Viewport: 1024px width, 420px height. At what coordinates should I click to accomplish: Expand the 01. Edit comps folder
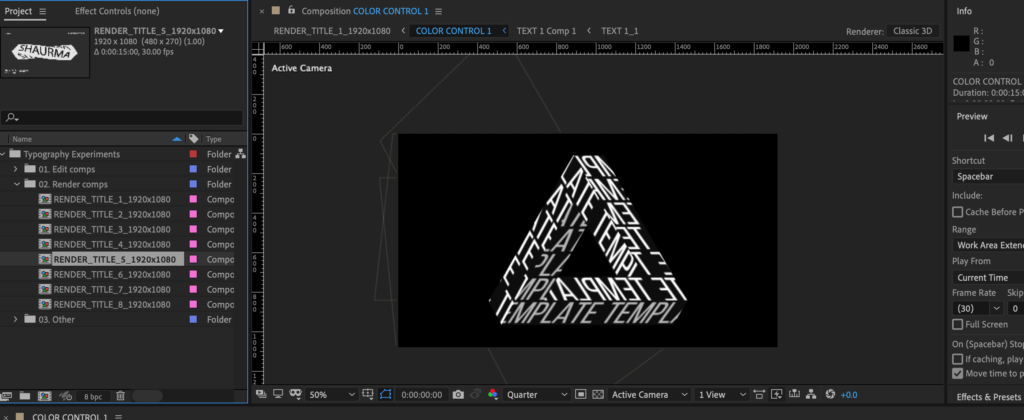pyautogui.click(x=16, y=170)
